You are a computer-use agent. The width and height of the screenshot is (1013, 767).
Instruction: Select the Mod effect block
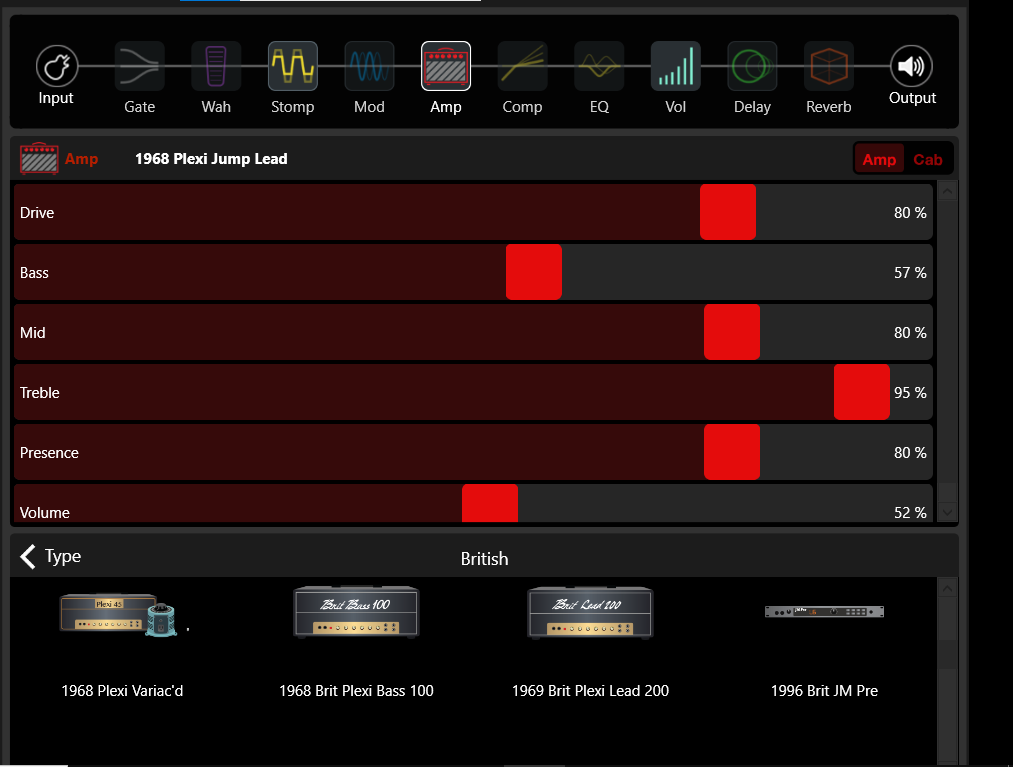pyautogui.click(x=369, y=67)
